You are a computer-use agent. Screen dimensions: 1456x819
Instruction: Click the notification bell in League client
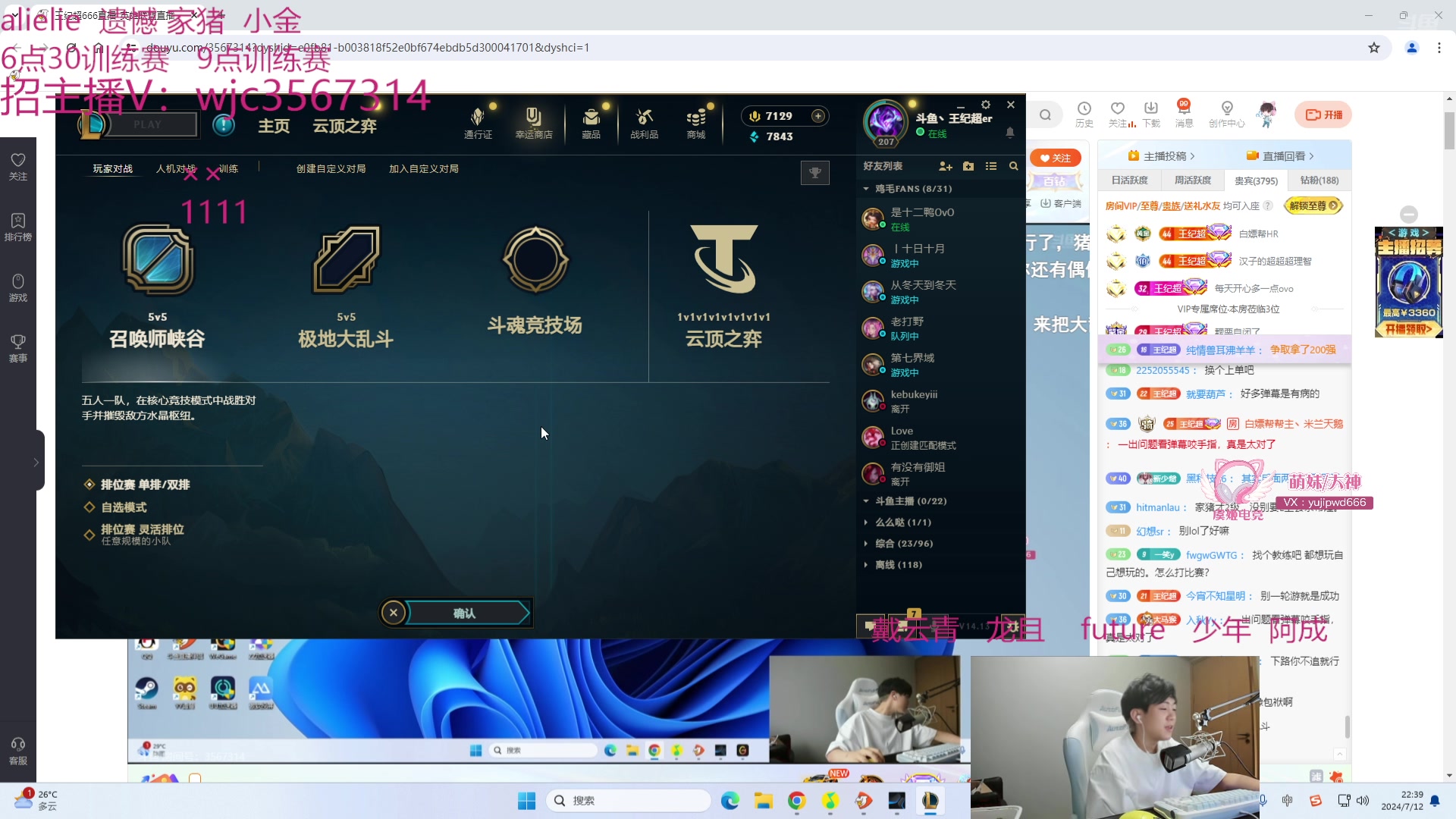coord(1010,133)
